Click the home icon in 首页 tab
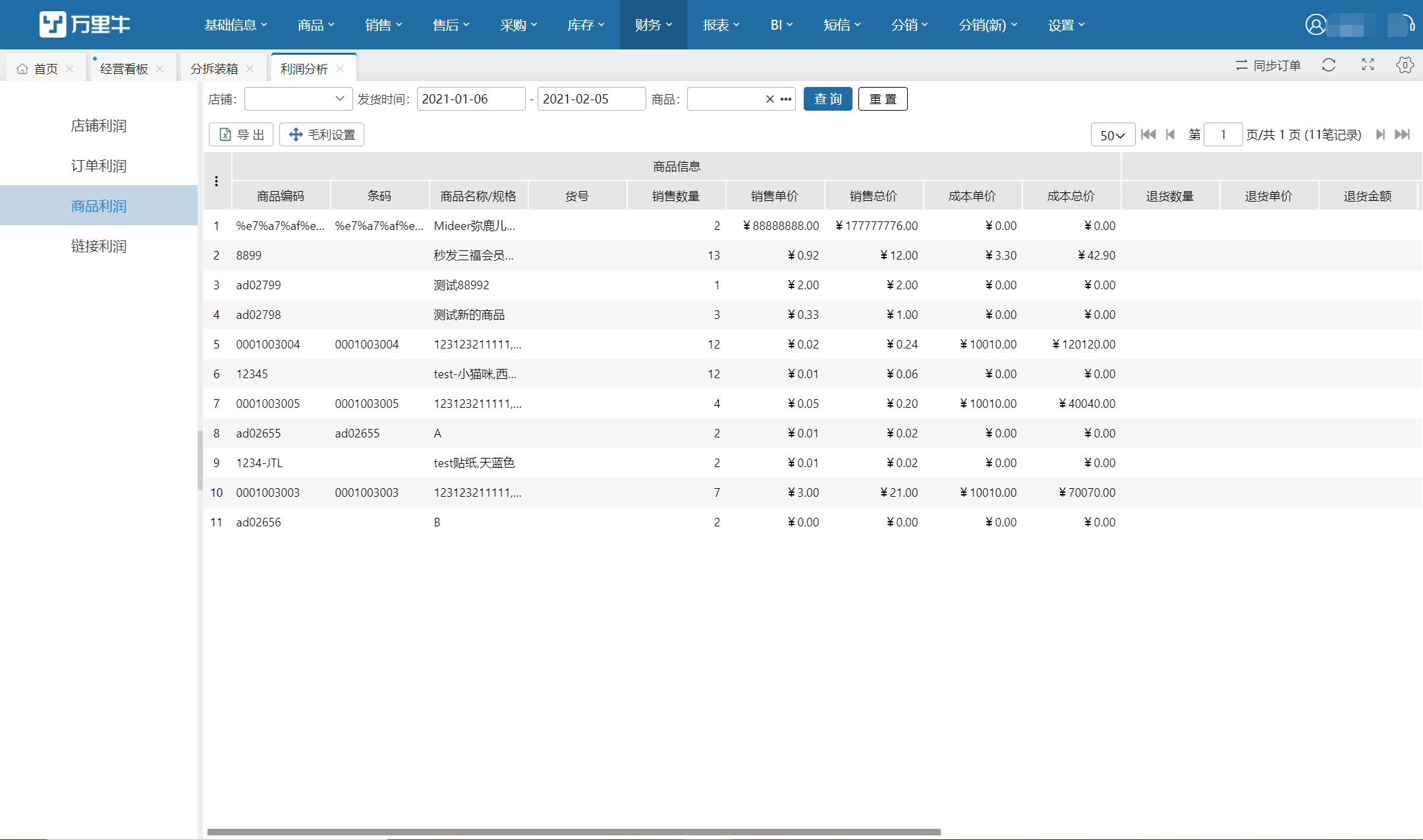 [x=22, y=69]
